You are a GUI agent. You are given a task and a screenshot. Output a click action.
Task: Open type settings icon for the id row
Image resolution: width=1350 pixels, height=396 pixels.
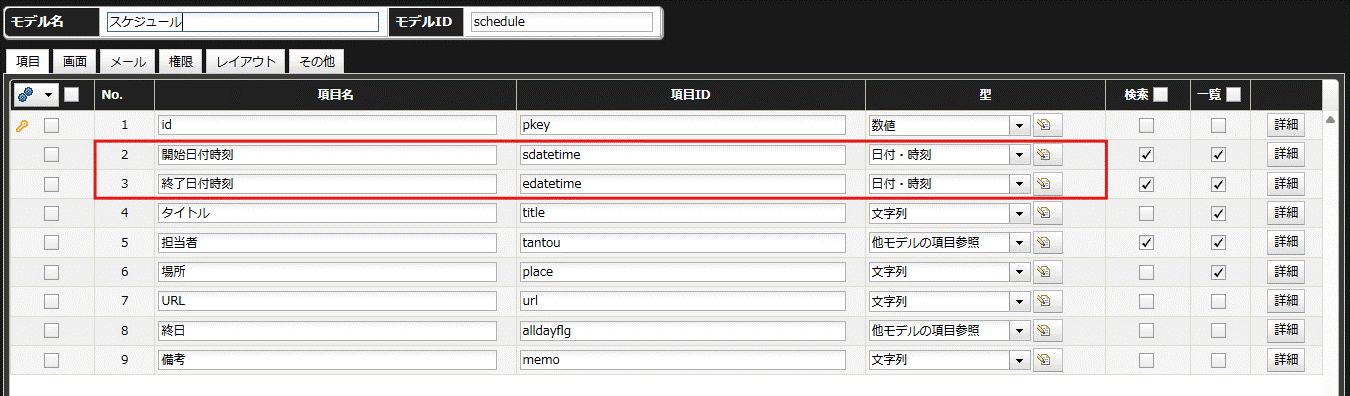[1047, 125]
